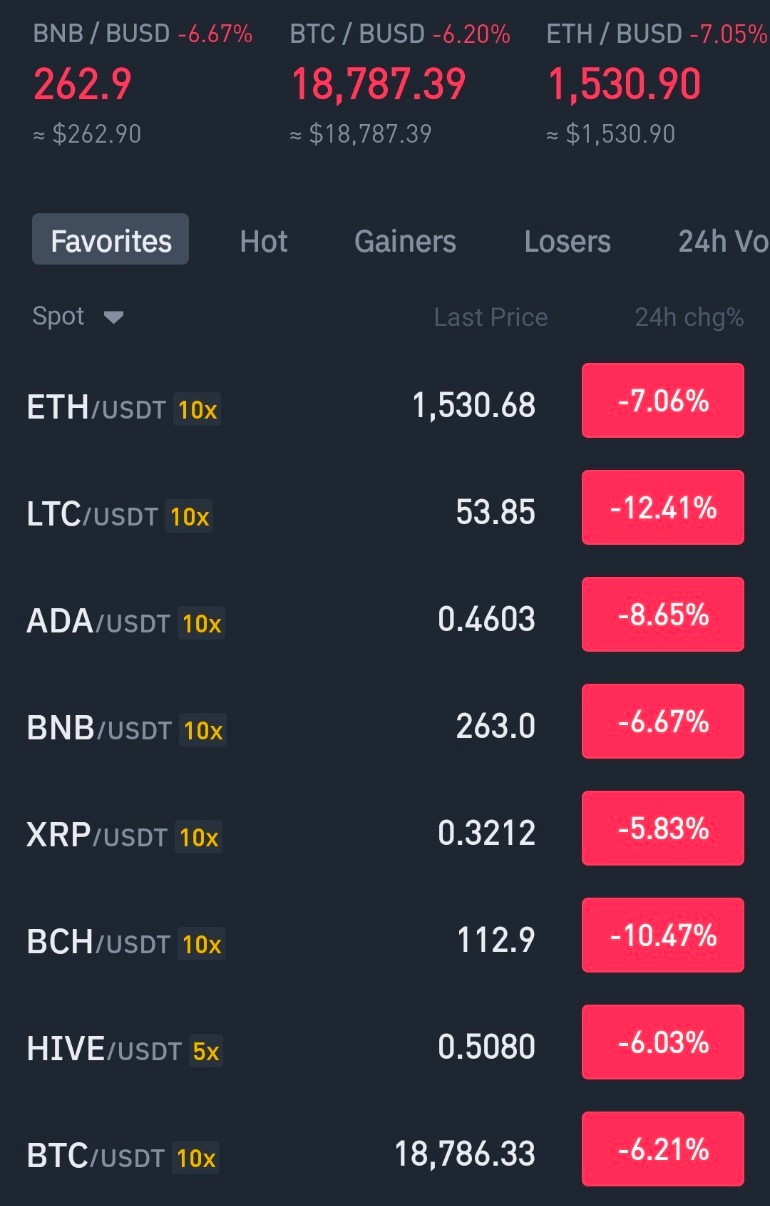This screenshot has height=1206, width=770.
Task: Open the BNB / BUSD ticker card
Action: 143,84
